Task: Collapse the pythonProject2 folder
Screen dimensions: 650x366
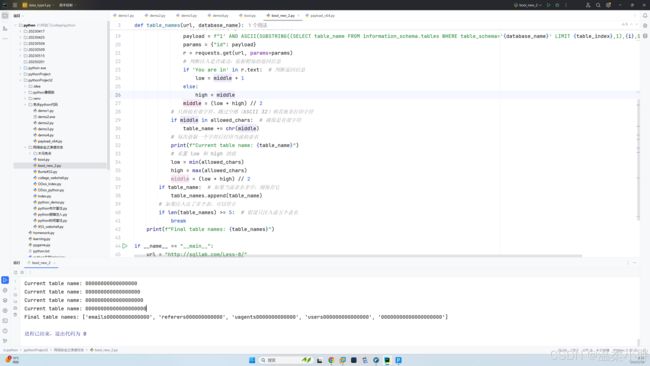Action: [21, 80]
